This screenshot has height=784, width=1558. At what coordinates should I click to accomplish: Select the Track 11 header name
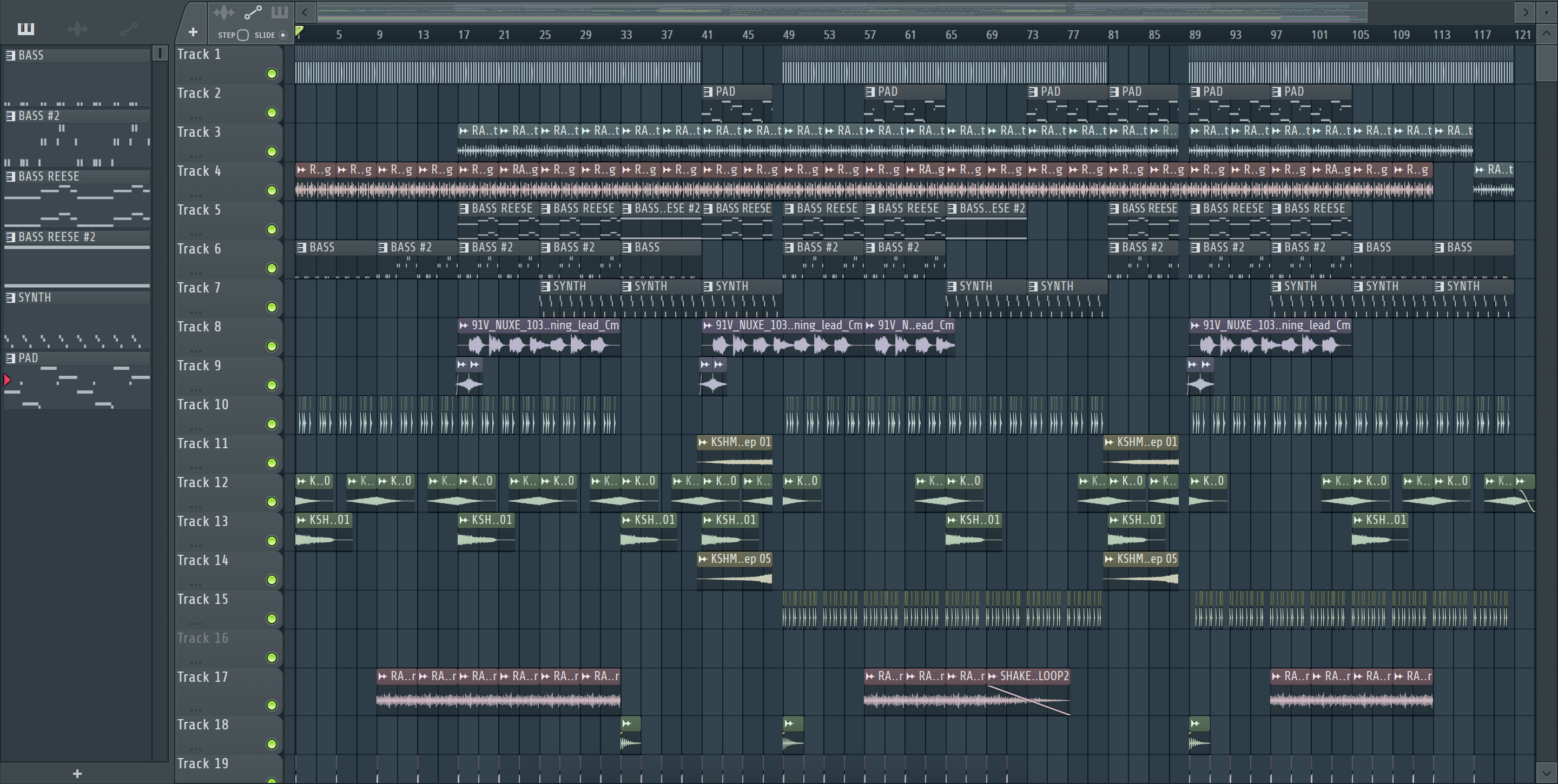tap(203, 444)
